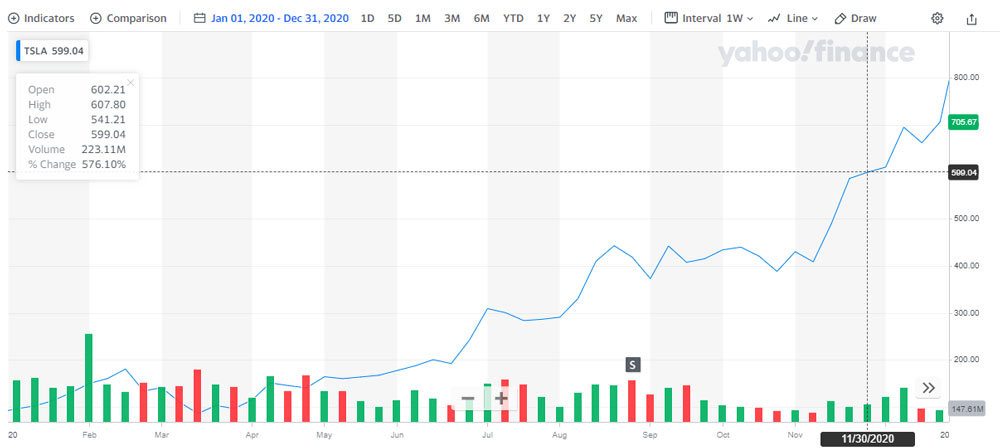Select the YTD range
1000x448 pixels.
click(513, 19)
